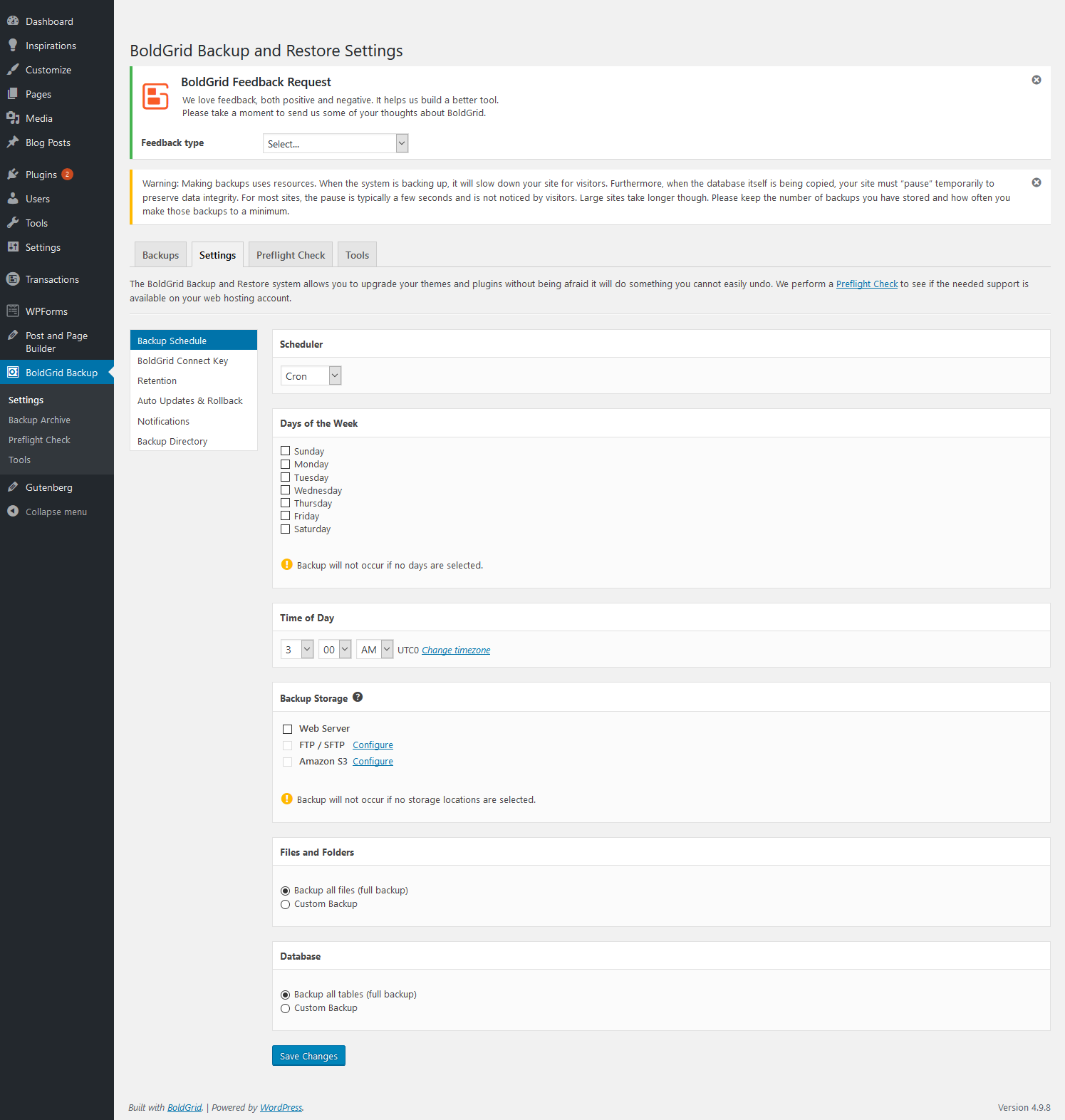1065x1120 pixels.
Task: Open the WordPress footer link
Action: [x=281, y=1107]
